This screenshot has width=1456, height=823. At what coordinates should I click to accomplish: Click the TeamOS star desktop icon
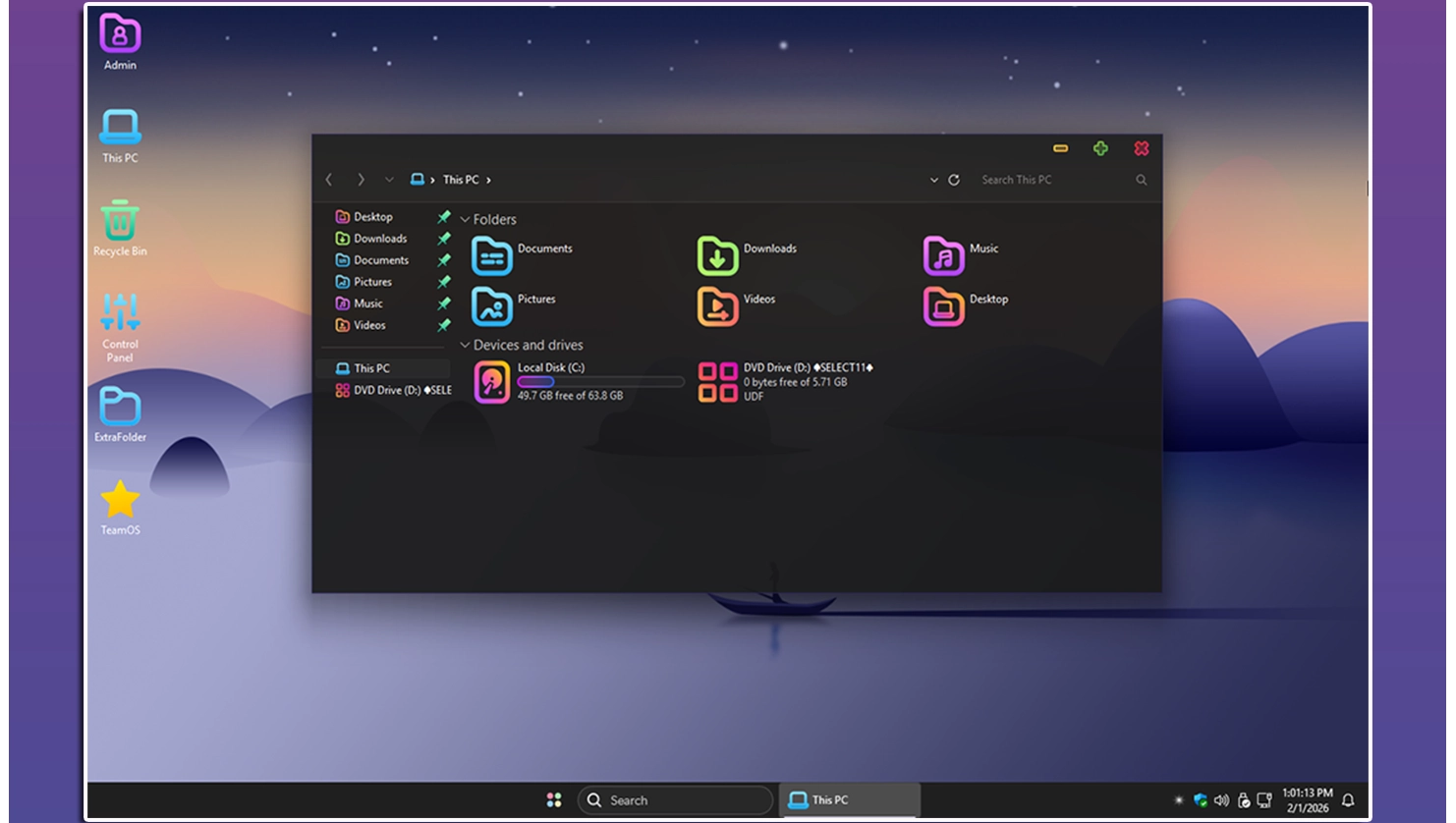point(120,501)
